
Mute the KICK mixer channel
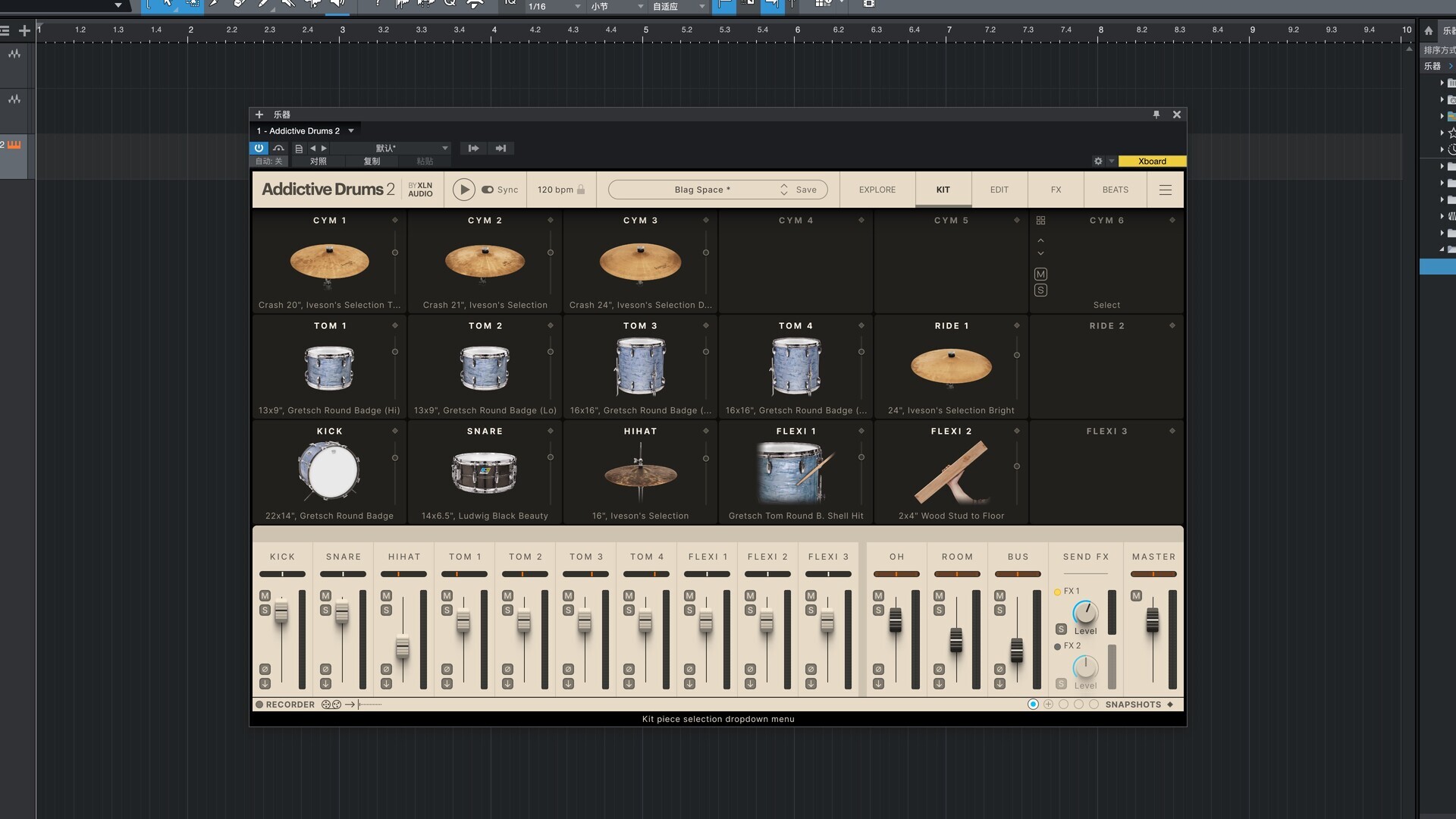[265, 595]
